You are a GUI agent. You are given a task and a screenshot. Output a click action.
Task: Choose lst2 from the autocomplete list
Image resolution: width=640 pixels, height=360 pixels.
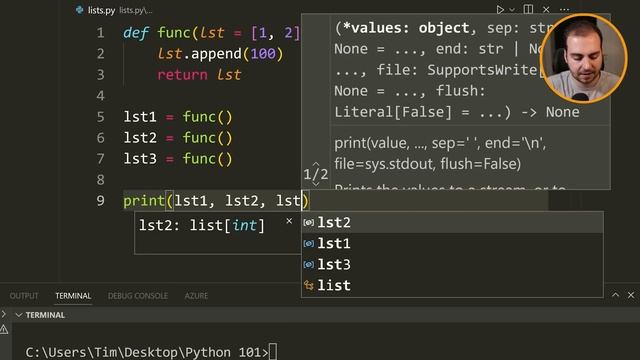point(452,222)
